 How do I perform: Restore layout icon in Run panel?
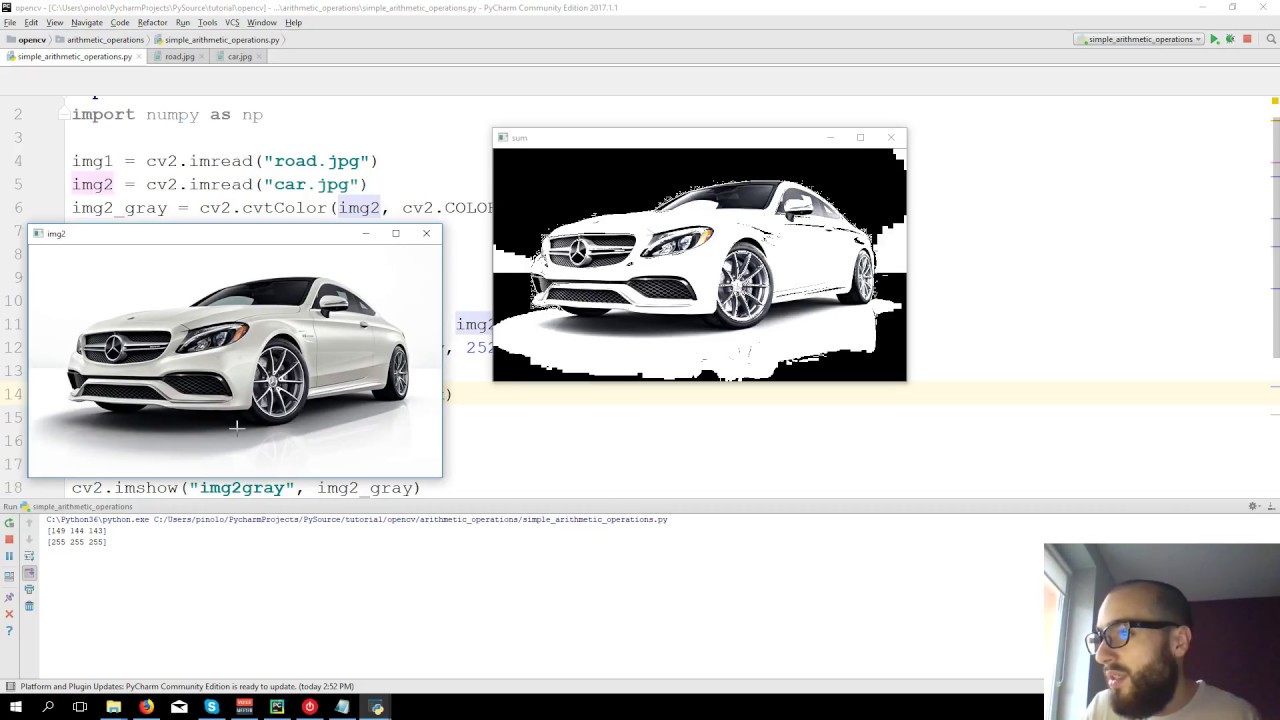9,576
